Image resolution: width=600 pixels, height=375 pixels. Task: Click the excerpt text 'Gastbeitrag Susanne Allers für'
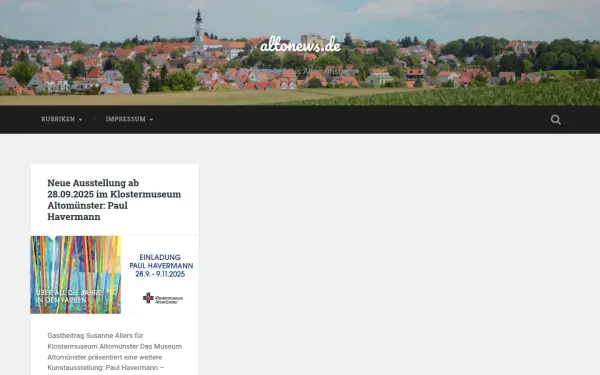point(95,336)
